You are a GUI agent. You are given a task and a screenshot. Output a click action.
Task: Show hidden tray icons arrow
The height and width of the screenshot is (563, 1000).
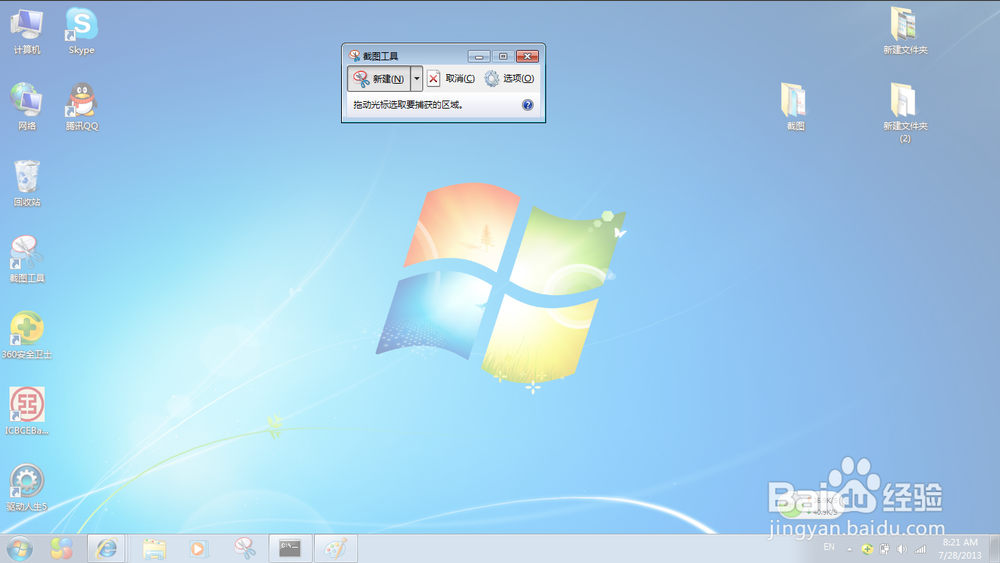(849, 549)
